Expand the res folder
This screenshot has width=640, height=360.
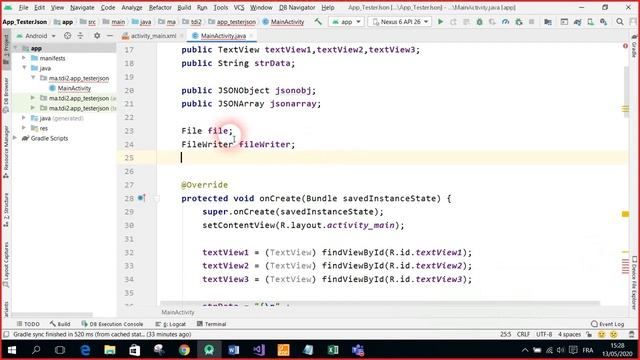click(x=24, y=128)
